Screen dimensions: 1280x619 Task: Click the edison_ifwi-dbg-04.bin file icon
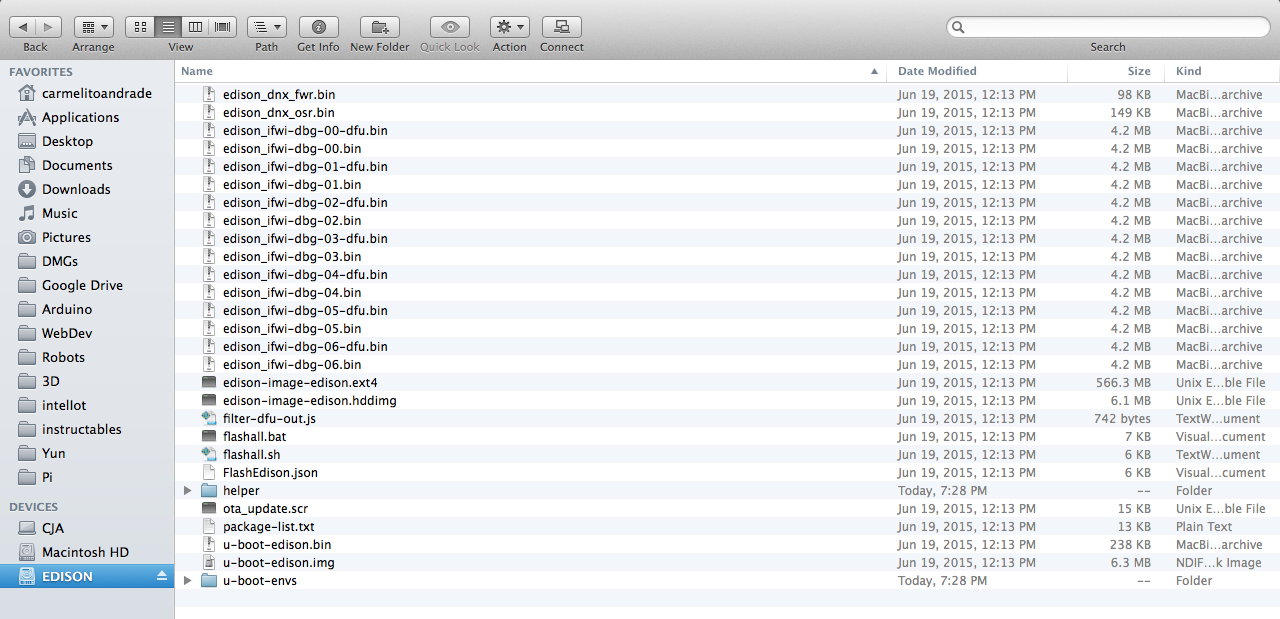pyautogui.click(x=209, y=292)
